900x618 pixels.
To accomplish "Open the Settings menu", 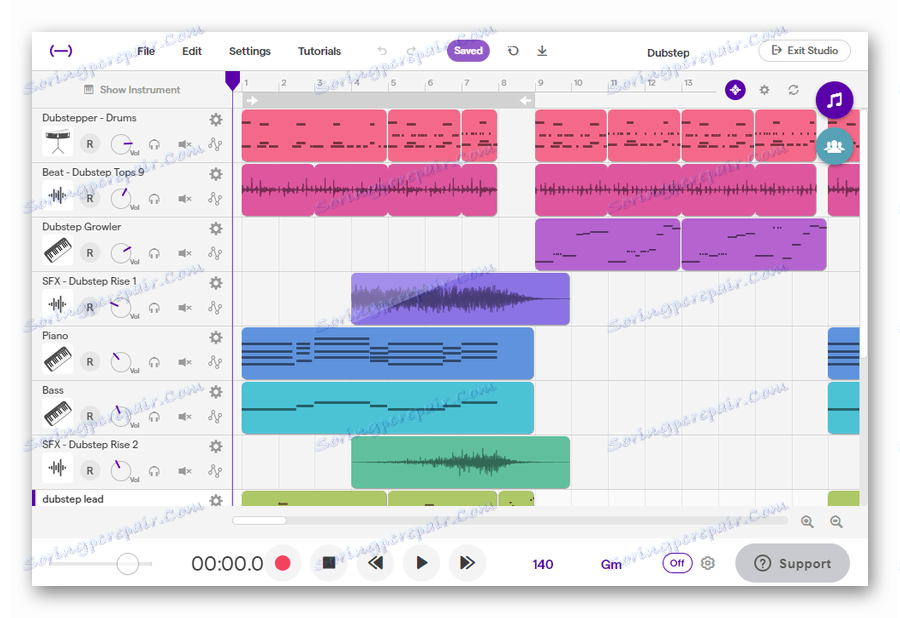I will [x=250, y=51].
